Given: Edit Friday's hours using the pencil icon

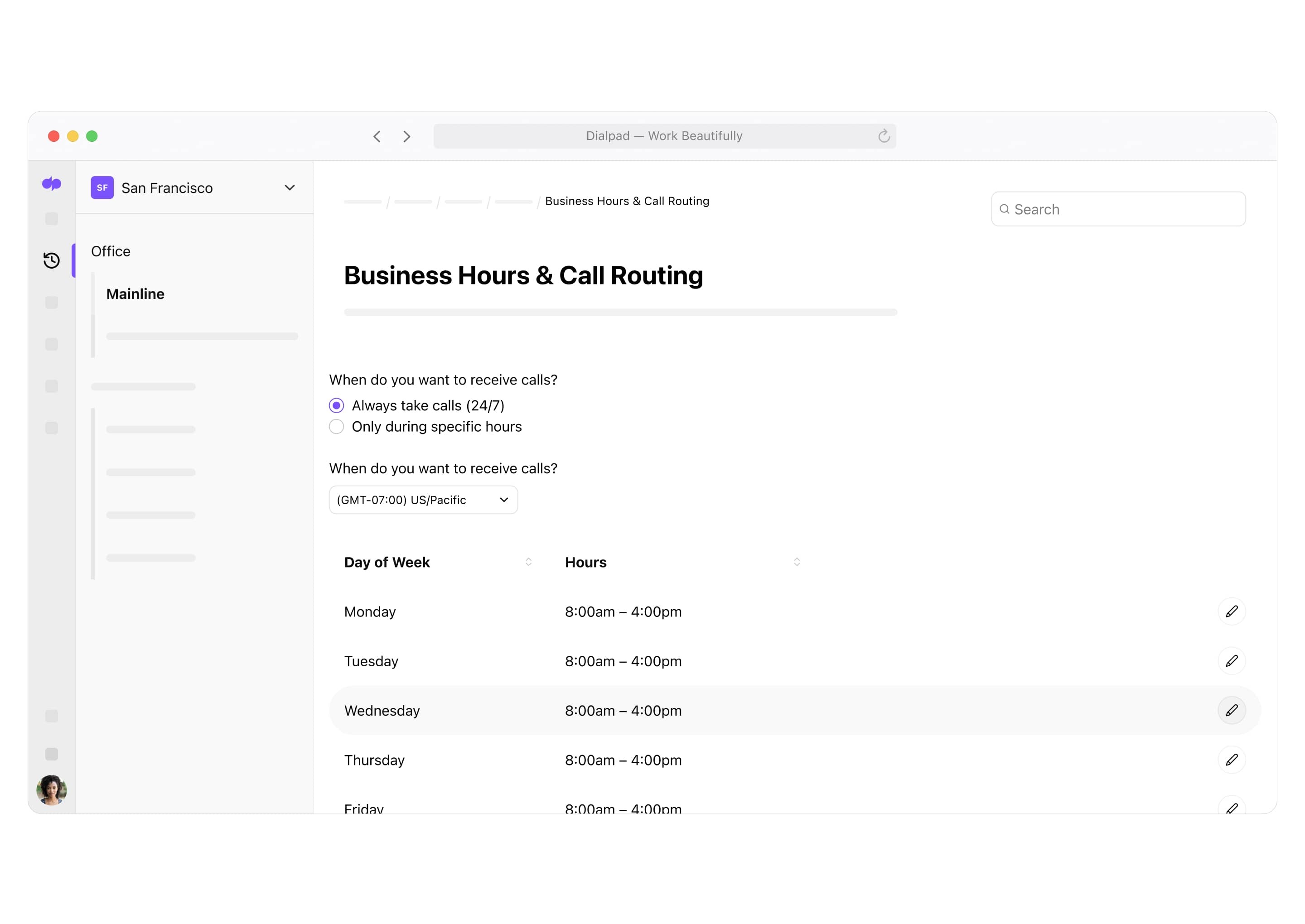Looking at the screenshot, I should [1232, 808].
